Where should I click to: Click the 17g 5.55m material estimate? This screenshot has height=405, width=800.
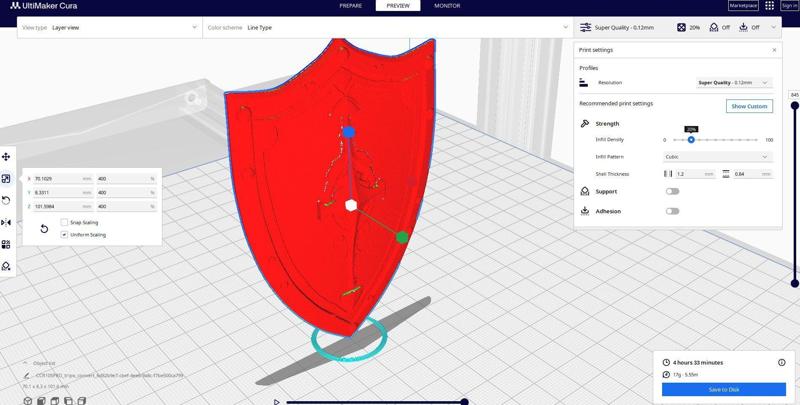(x=686, y=375)
